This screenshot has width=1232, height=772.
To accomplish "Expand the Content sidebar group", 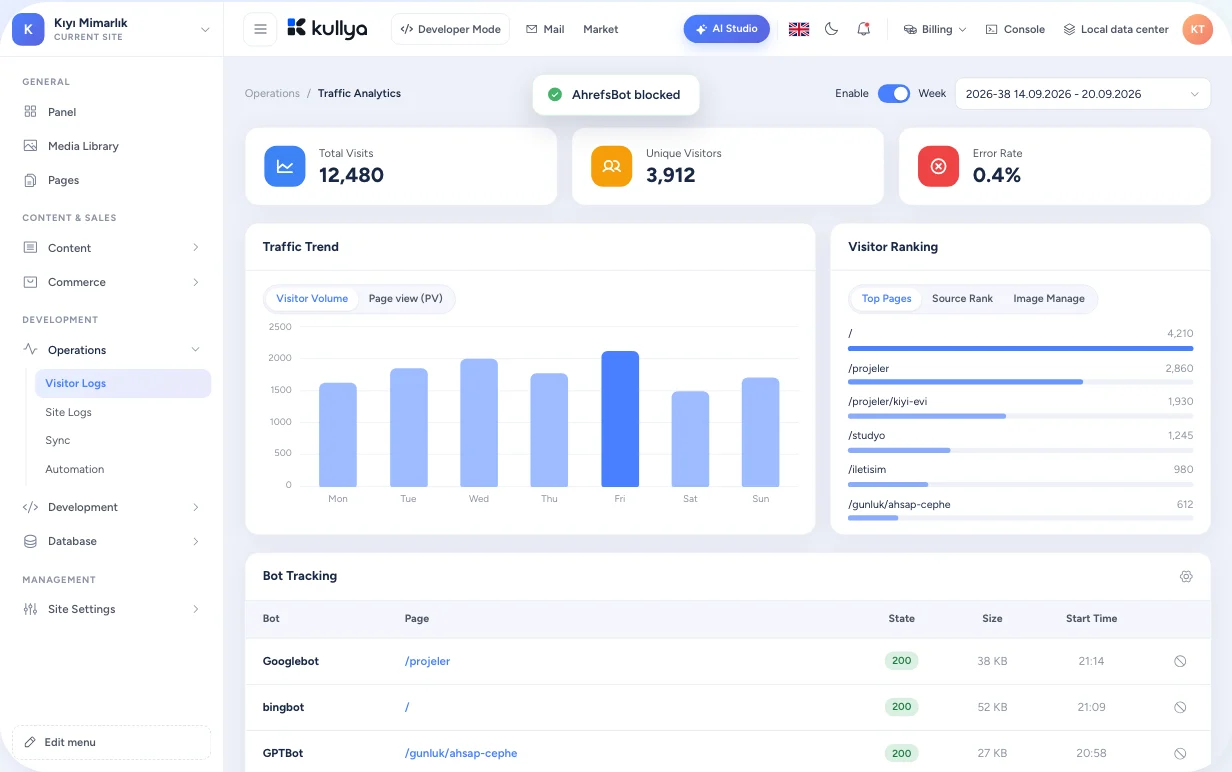I will (111, 248).
